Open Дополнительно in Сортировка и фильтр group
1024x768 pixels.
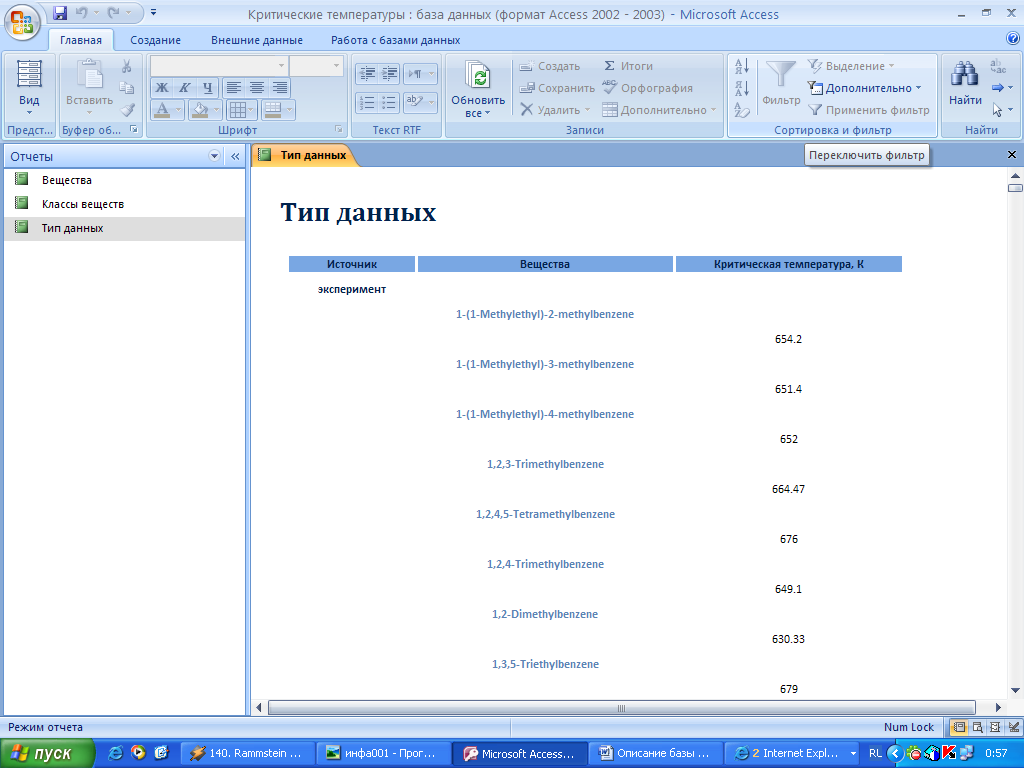865,88
